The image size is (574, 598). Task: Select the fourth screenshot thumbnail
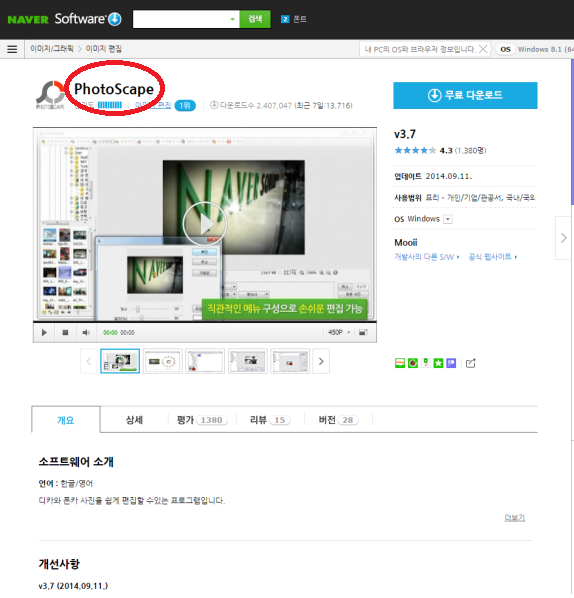pos(248,361)
